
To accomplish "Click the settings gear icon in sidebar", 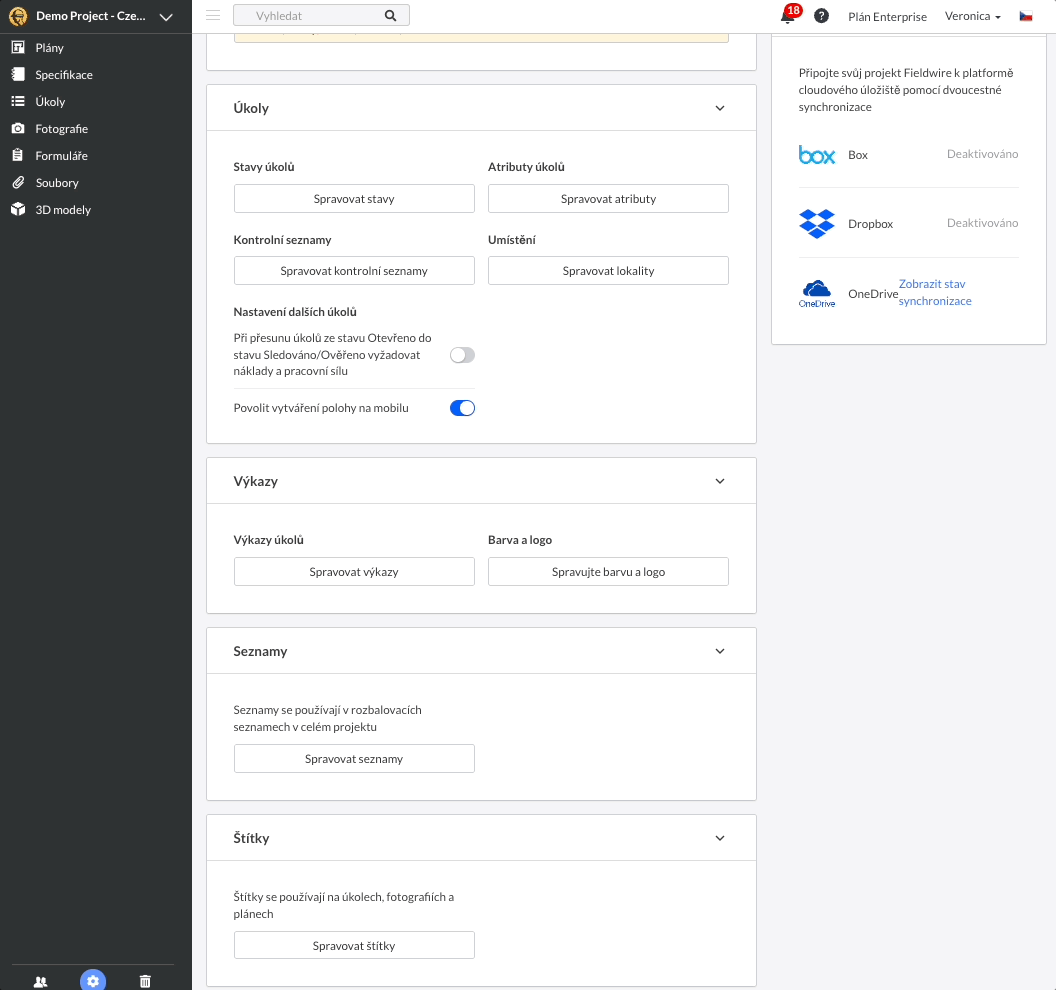I will [92, 981].
